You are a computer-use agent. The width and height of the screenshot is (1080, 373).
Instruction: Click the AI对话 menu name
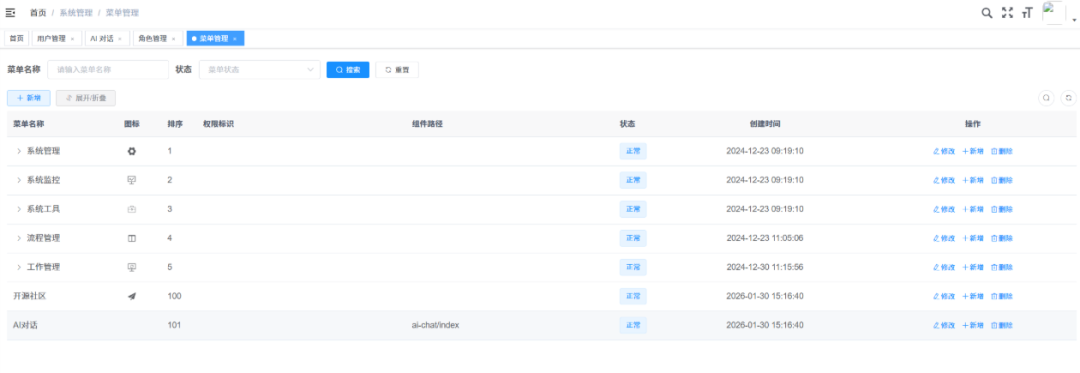(x=25, y=325)
